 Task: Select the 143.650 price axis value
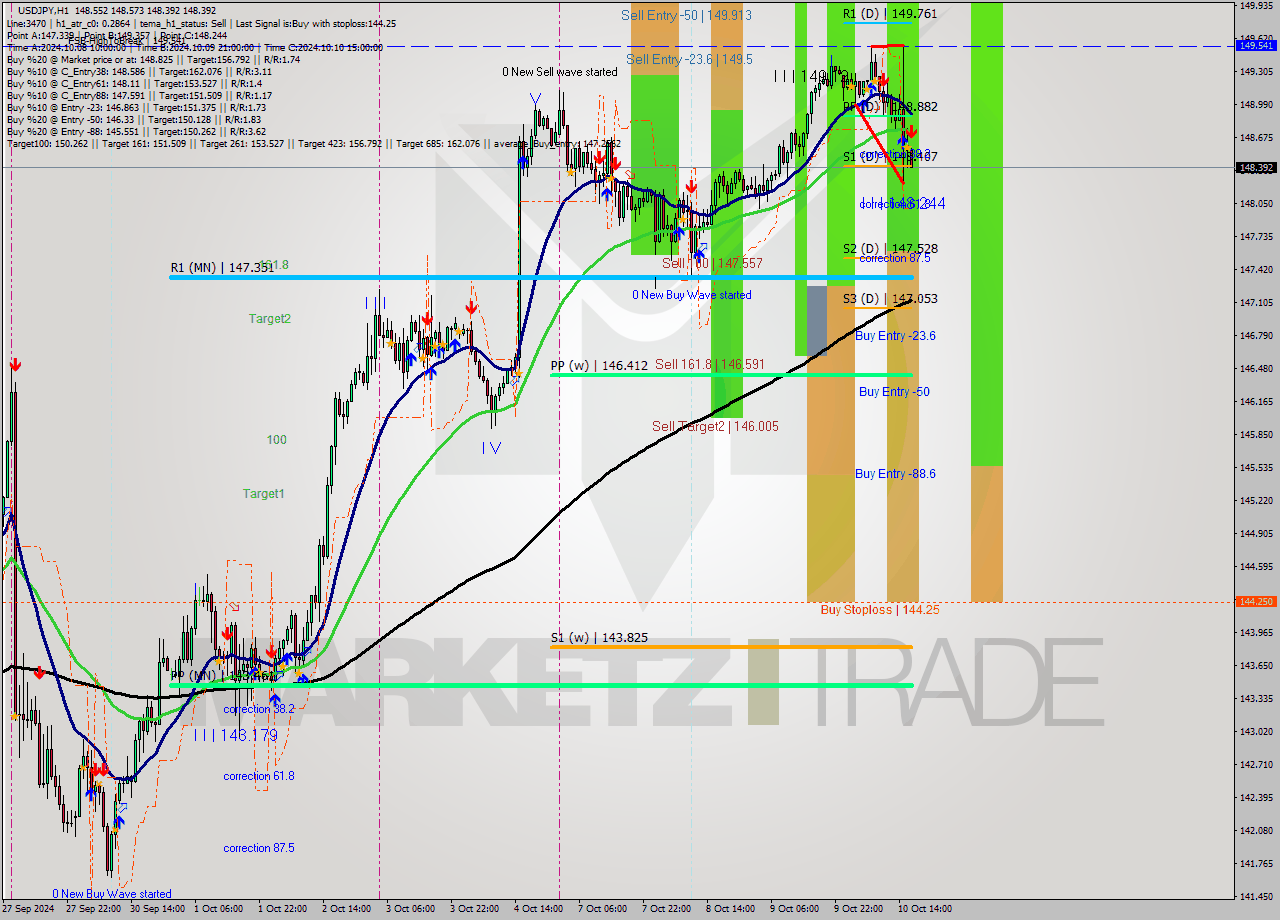[1255, 665]
